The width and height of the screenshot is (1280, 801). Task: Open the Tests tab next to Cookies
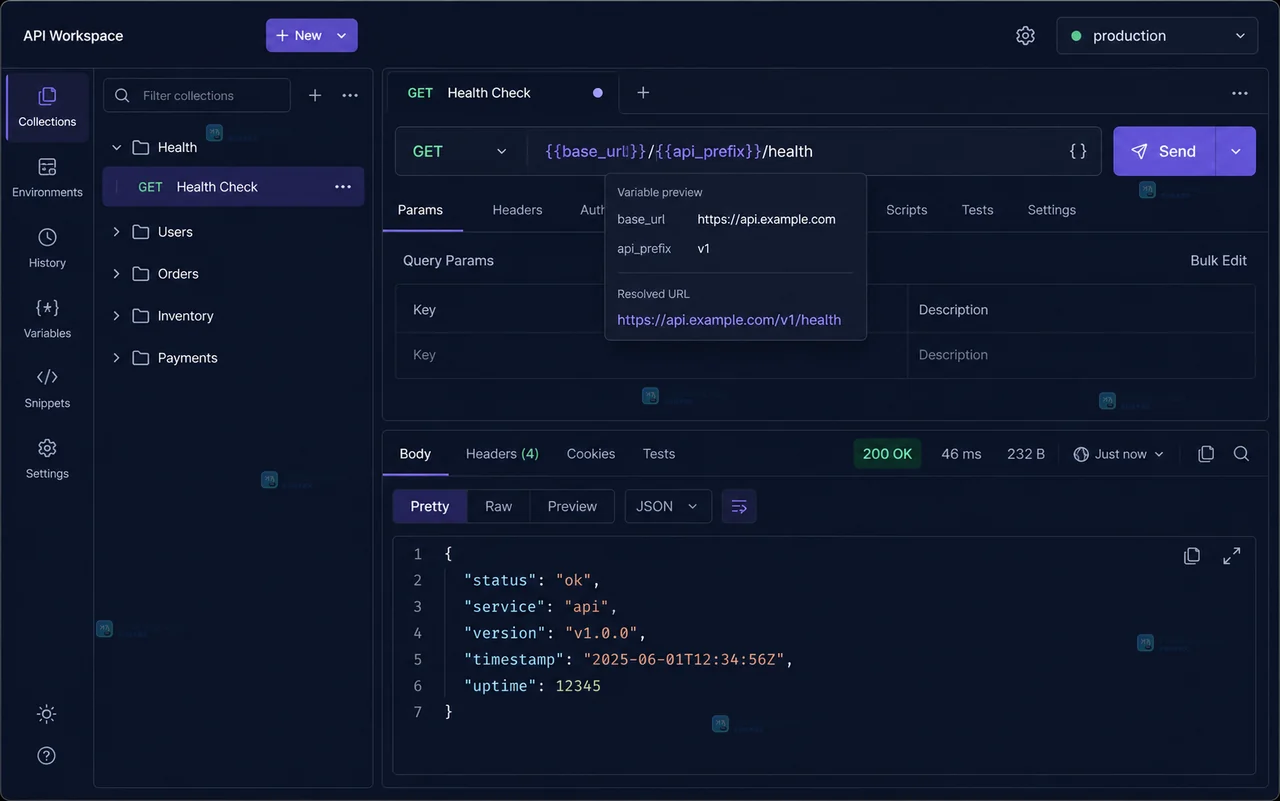click(659, 454)
